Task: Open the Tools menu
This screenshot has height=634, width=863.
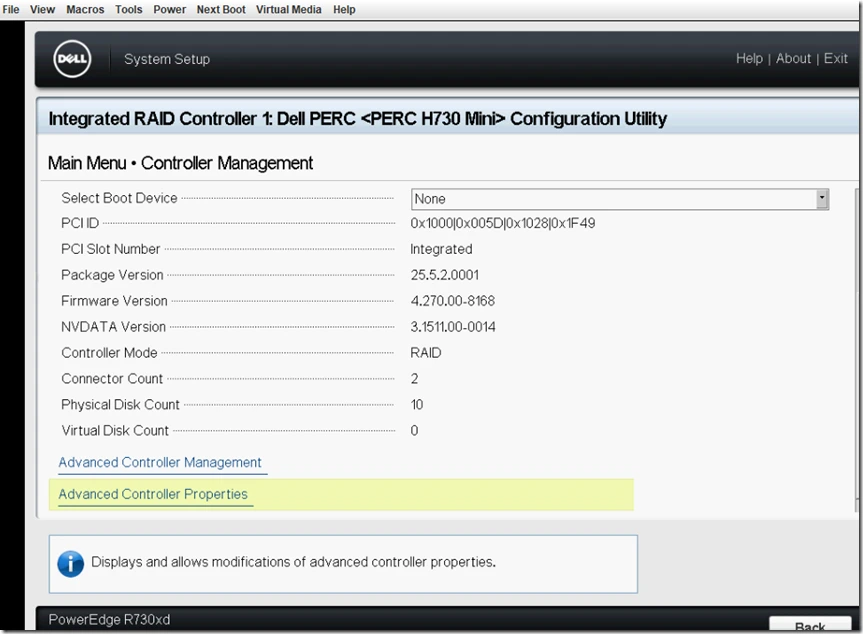Action: point(128,9)
